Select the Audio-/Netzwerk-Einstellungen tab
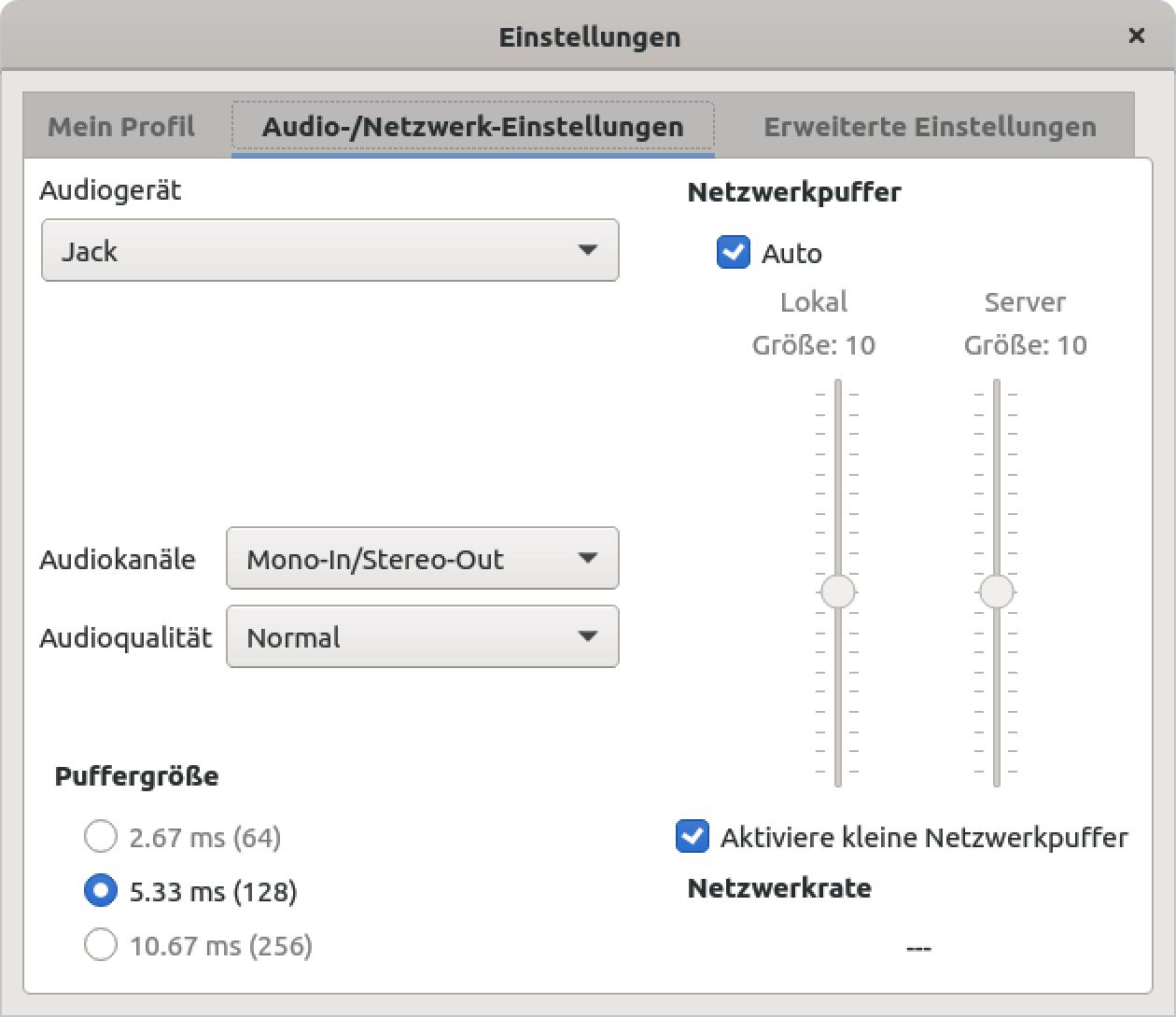 click(472, 127)
